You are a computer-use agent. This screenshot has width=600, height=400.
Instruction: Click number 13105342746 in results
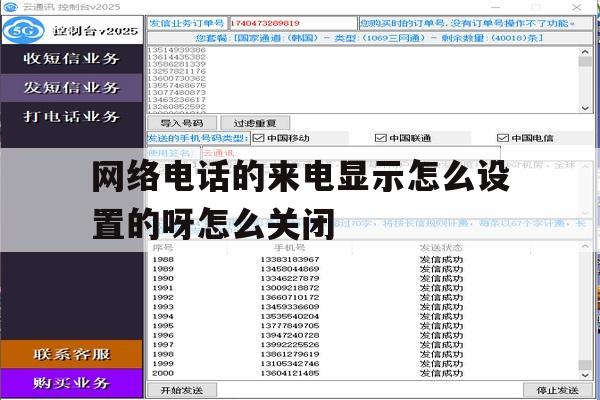(x=290, y=364)
